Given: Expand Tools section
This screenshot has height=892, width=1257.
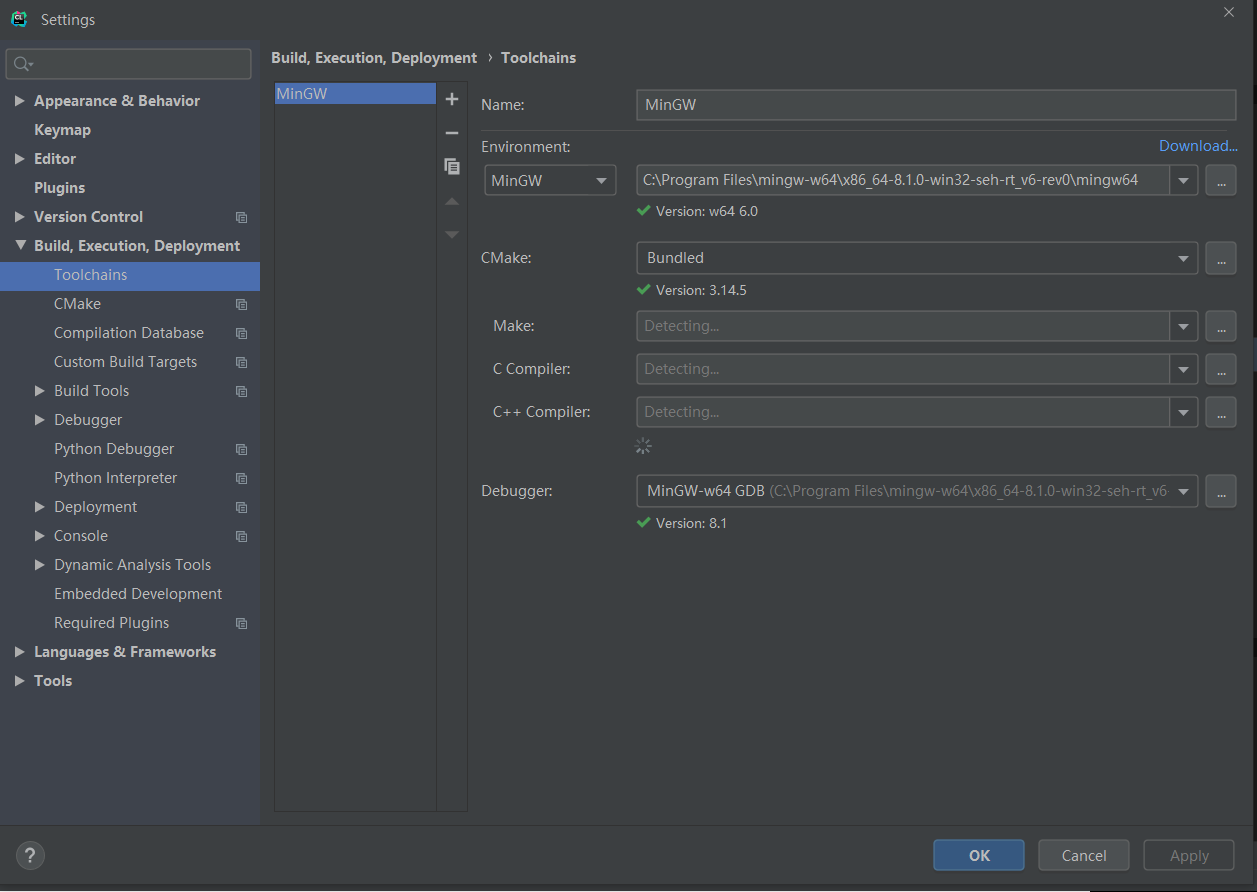Looking at the screenshot, I should 20,681.
